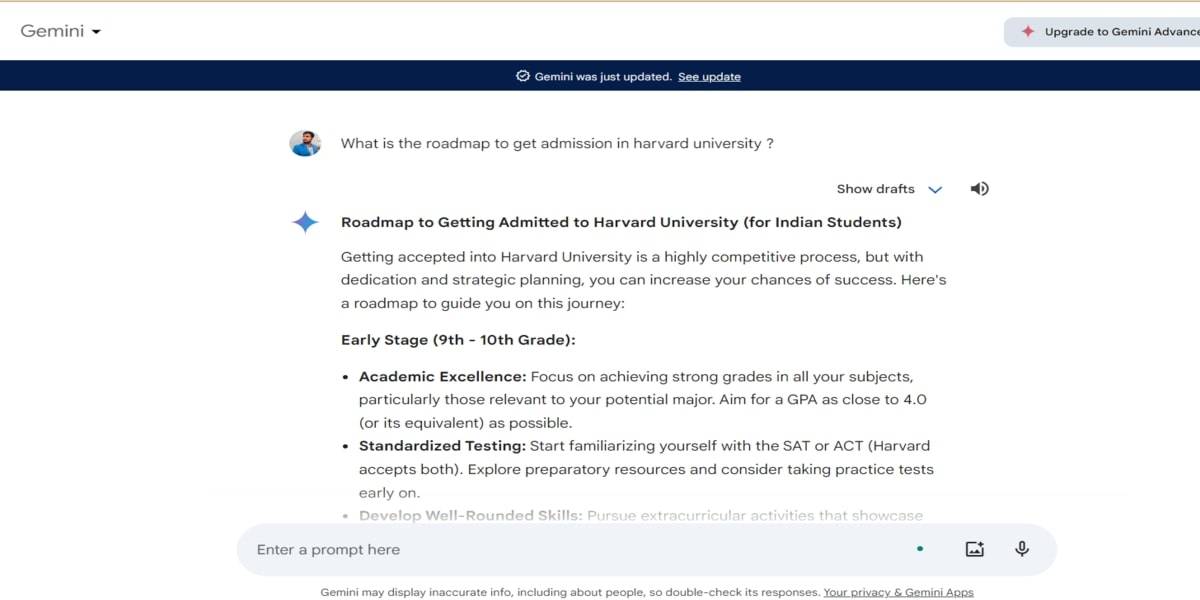The width and height of the screenshot is (1200, 600).
Task: Click the update badge icon in the banner
Action: tap(521, 75)
